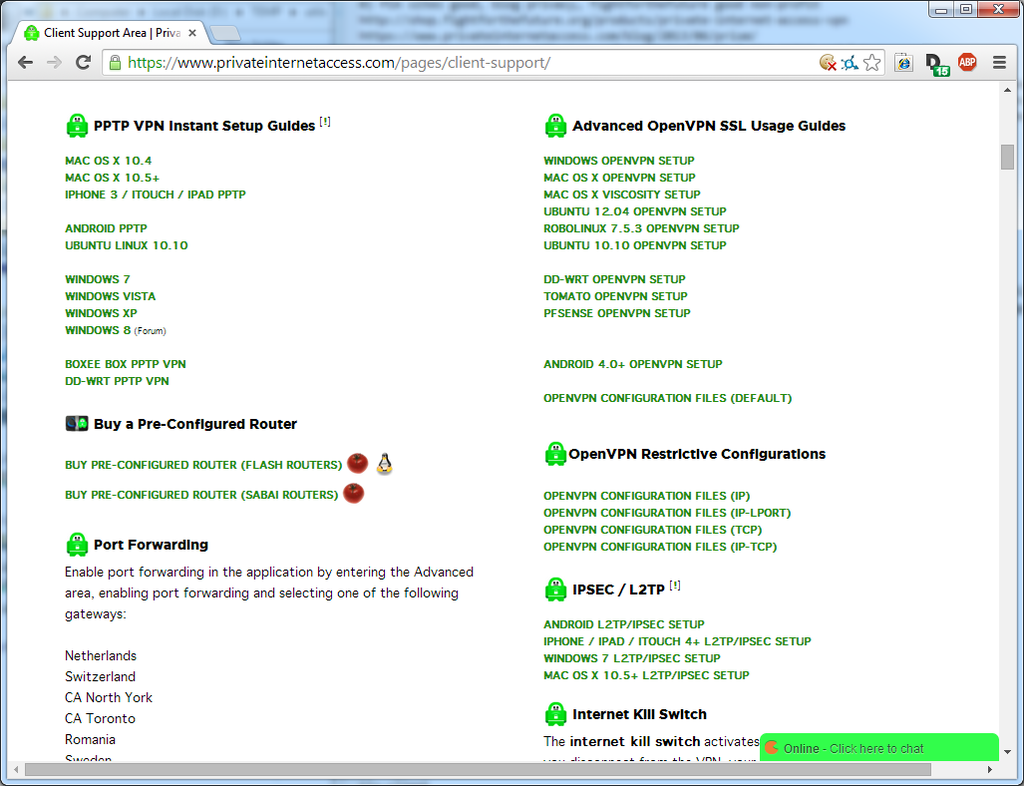This screenshot has height=786, width=1024.
Task: Open the TOMATO OPENVPN SETUP guide
Action: [616, 296]
